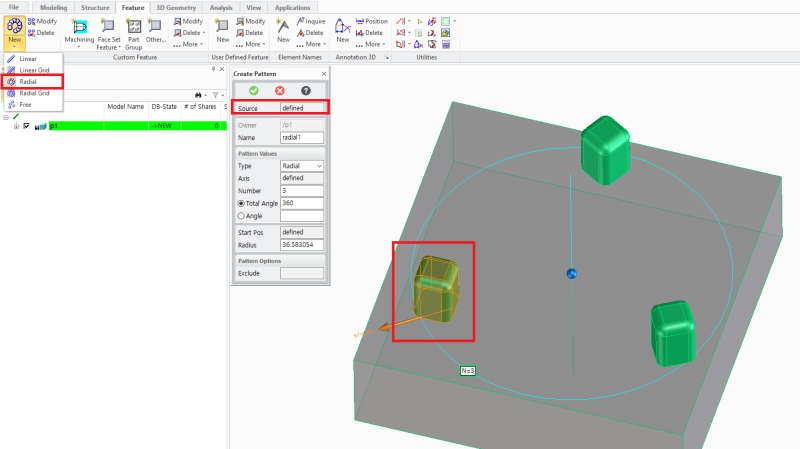Click the Number field showing 3

pos(302,191)
